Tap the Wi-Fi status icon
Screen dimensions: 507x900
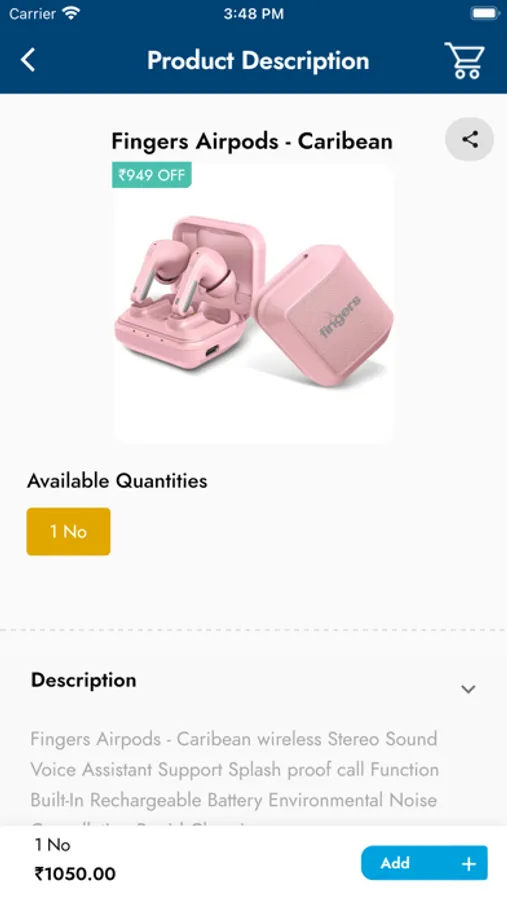71,13
